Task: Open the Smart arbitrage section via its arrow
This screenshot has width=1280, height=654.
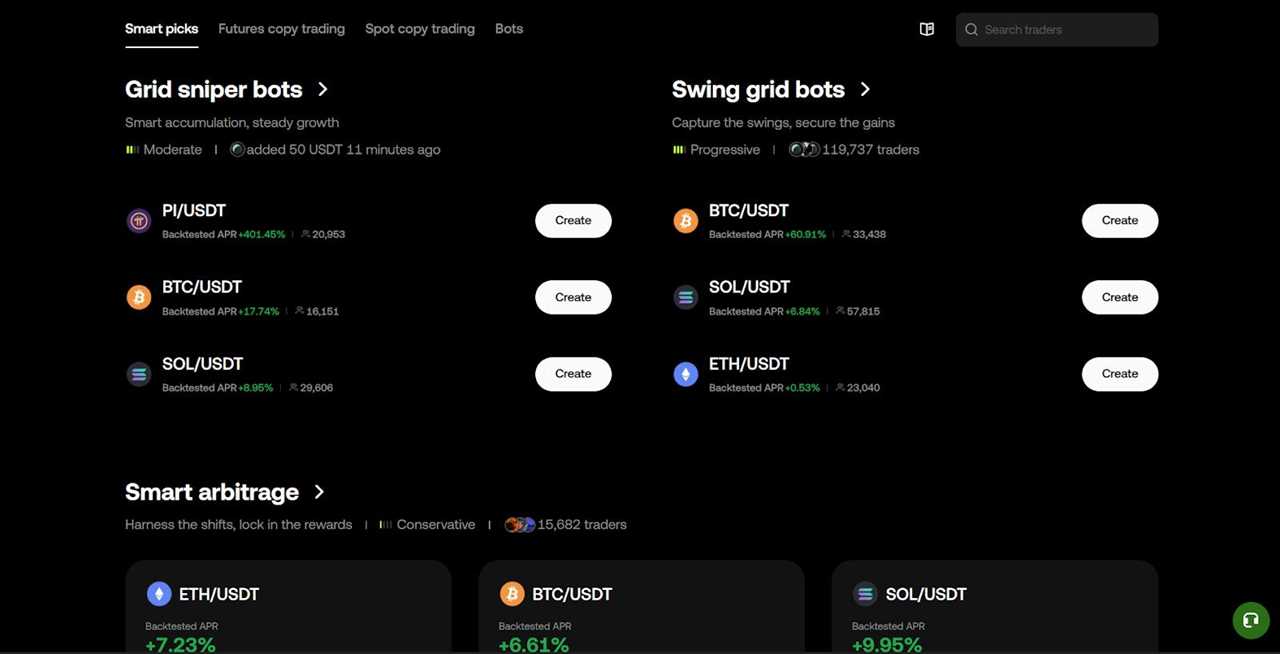Action: tap(319, 491)
